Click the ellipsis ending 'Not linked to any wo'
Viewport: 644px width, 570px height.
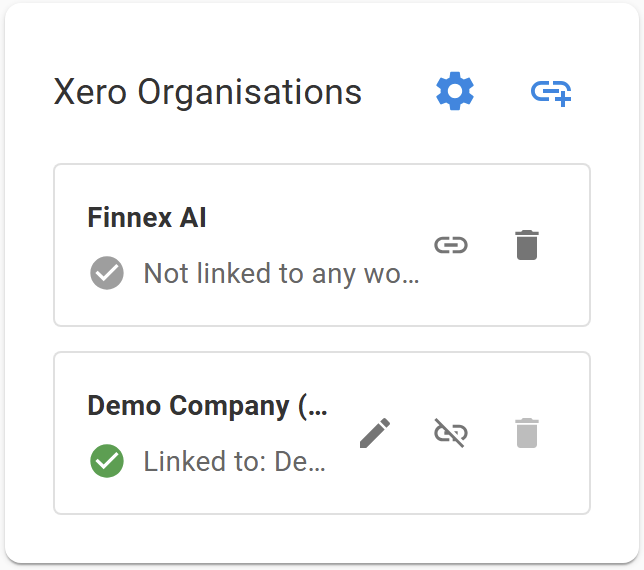coord(410,280)
